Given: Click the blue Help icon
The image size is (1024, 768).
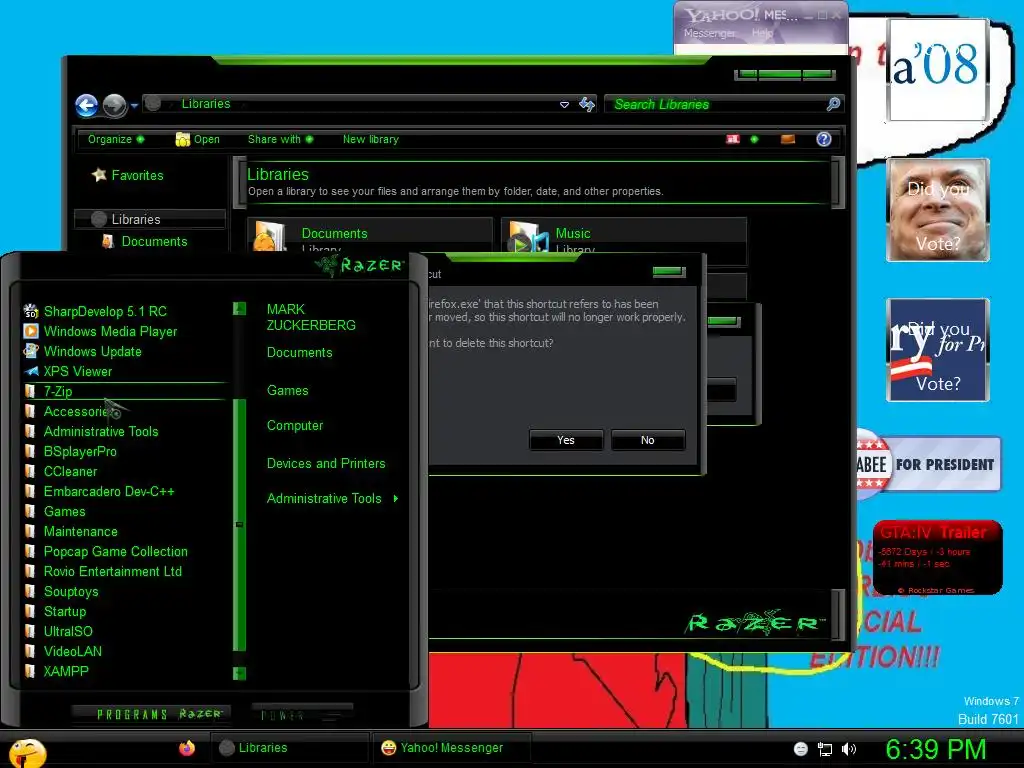Looking at the screenshot, I should click(x=824, y=139).
